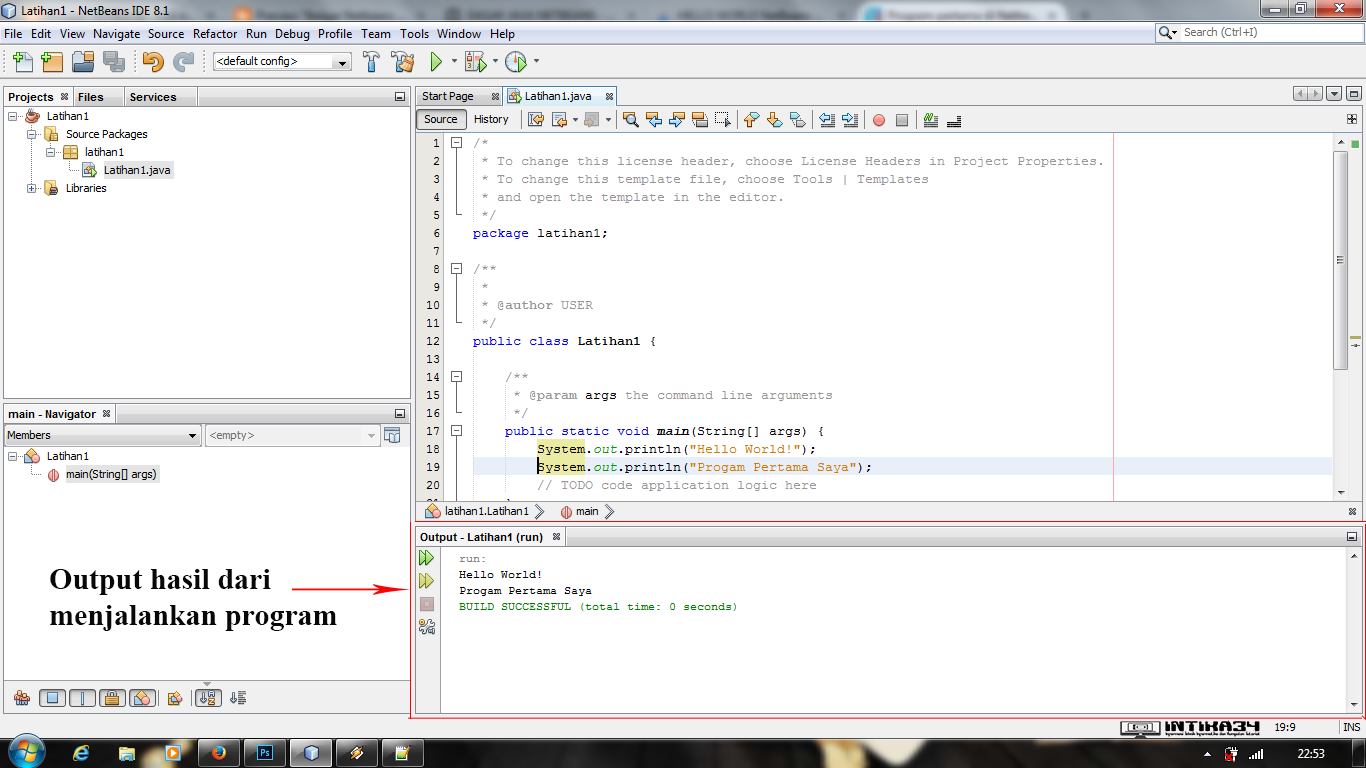Click the Find Next Occurrence icon

(x=677, y=120)
